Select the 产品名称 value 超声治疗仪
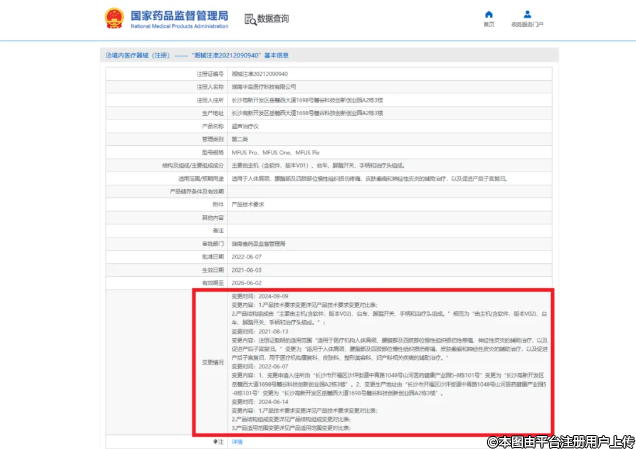The height and width of the screenshot is (449, 636). pos(246,126)
